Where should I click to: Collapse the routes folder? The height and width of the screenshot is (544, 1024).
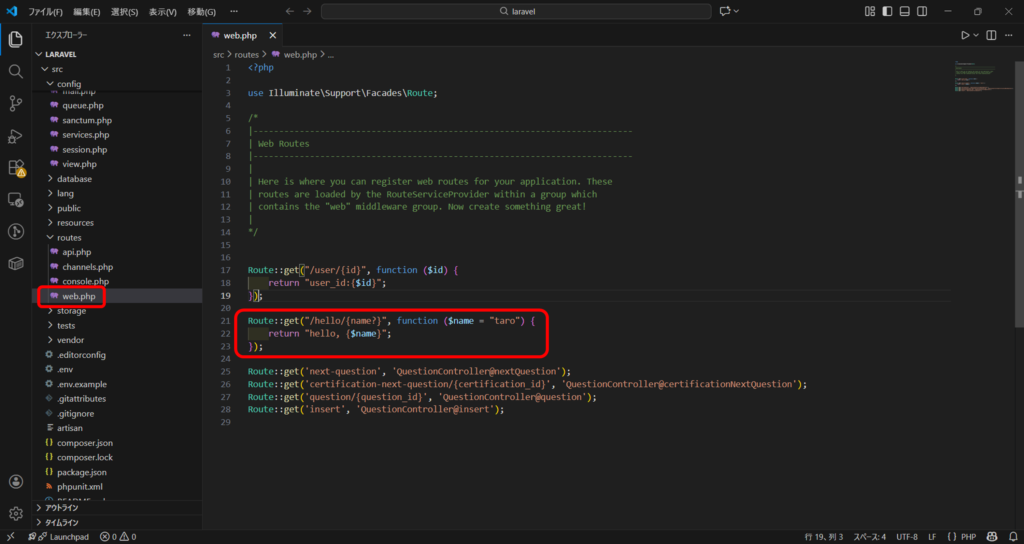pos(69,237)
